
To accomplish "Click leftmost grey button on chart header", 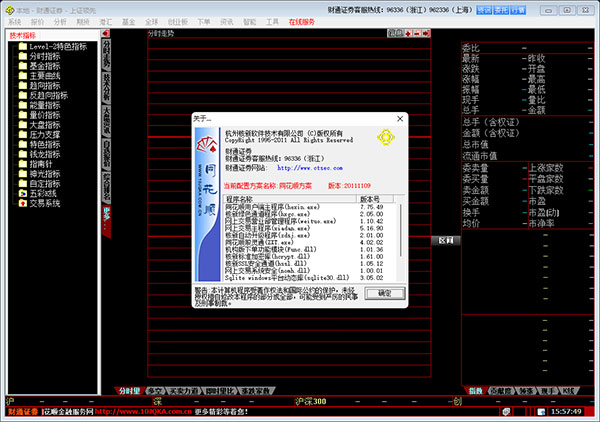I will pos(395,34).
